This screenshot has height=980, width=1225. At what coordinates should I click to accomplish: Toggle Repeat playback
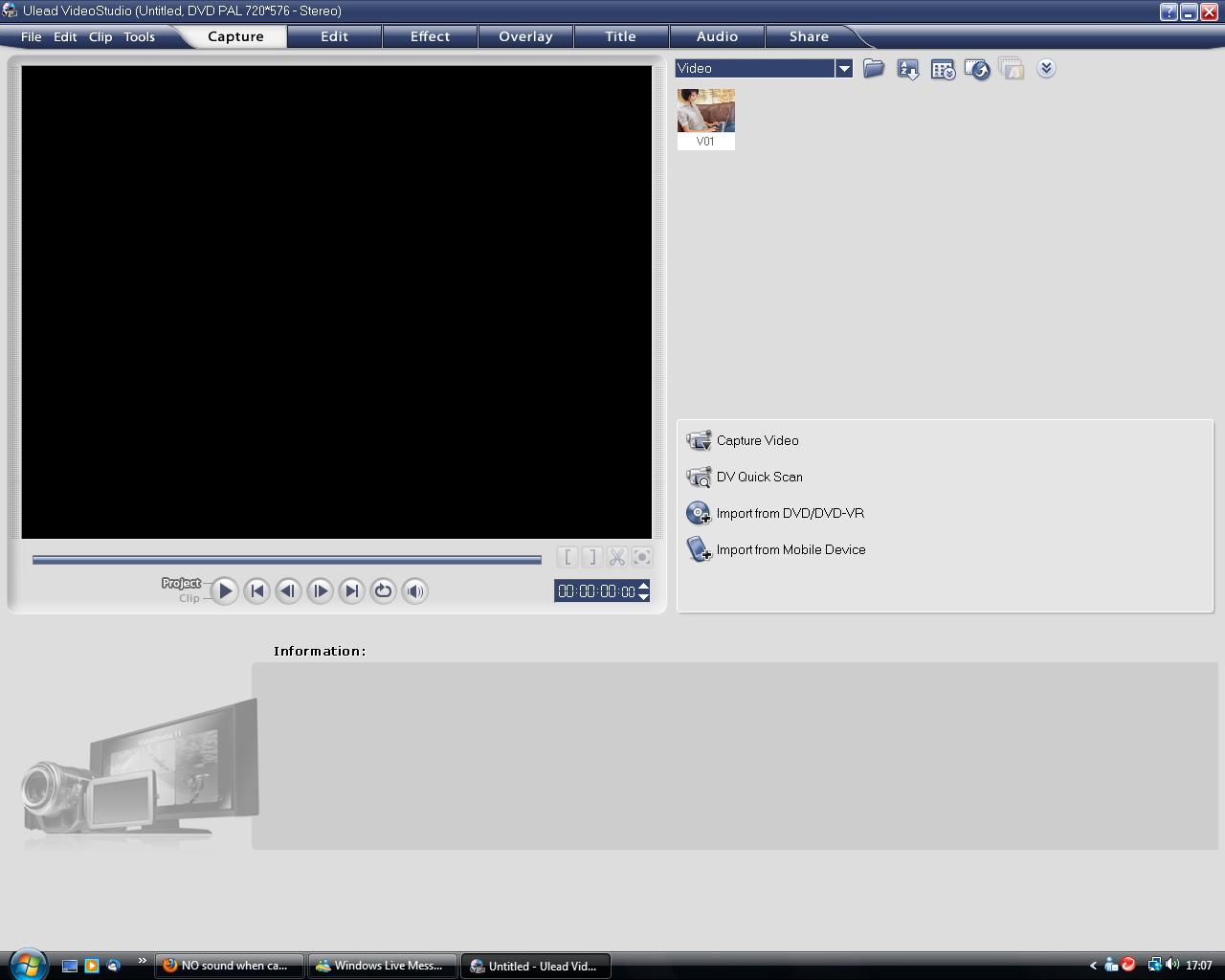coord(383,590)
